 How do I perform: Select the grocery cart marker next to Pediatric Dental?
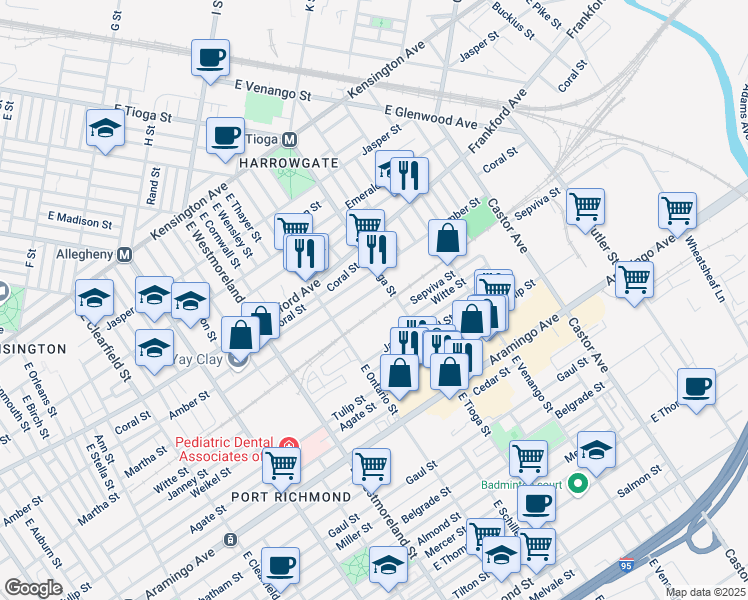(x=281, y=467)
